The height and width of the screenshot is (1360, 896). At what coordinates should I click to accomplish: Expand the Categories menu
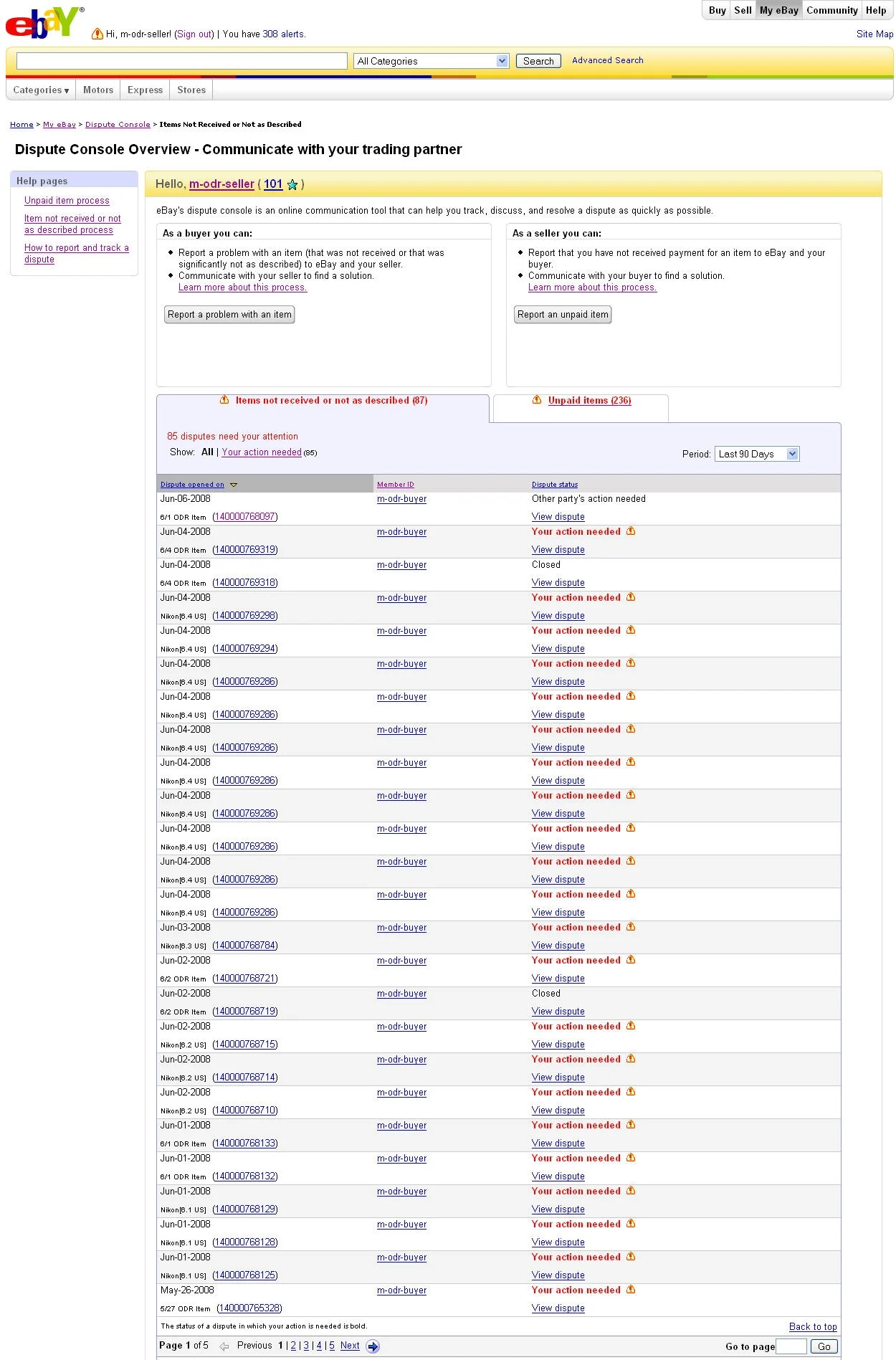[x=41, y=90]
